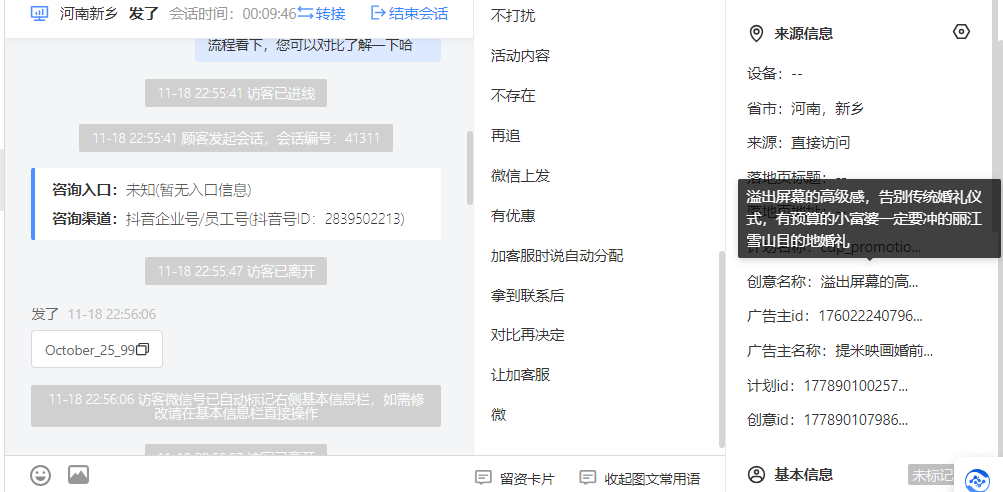
Task: Click the 会话编号：41311 system message
Action: click(x=236, y=138)
